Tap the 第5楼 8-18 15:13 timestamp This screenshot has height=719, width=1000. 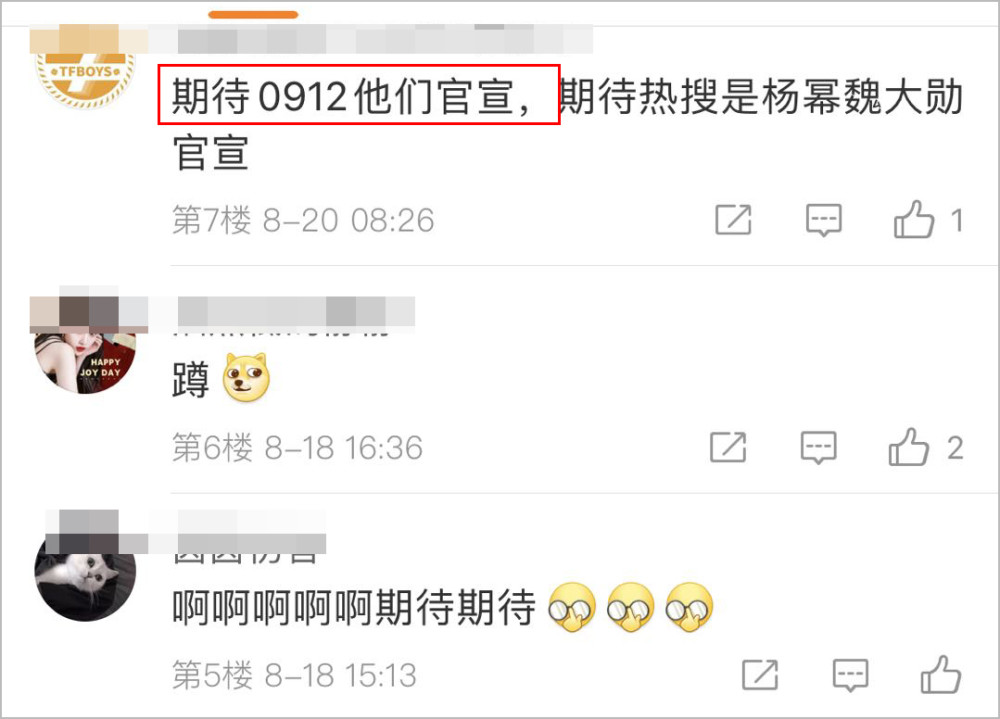tap(294, 675)
